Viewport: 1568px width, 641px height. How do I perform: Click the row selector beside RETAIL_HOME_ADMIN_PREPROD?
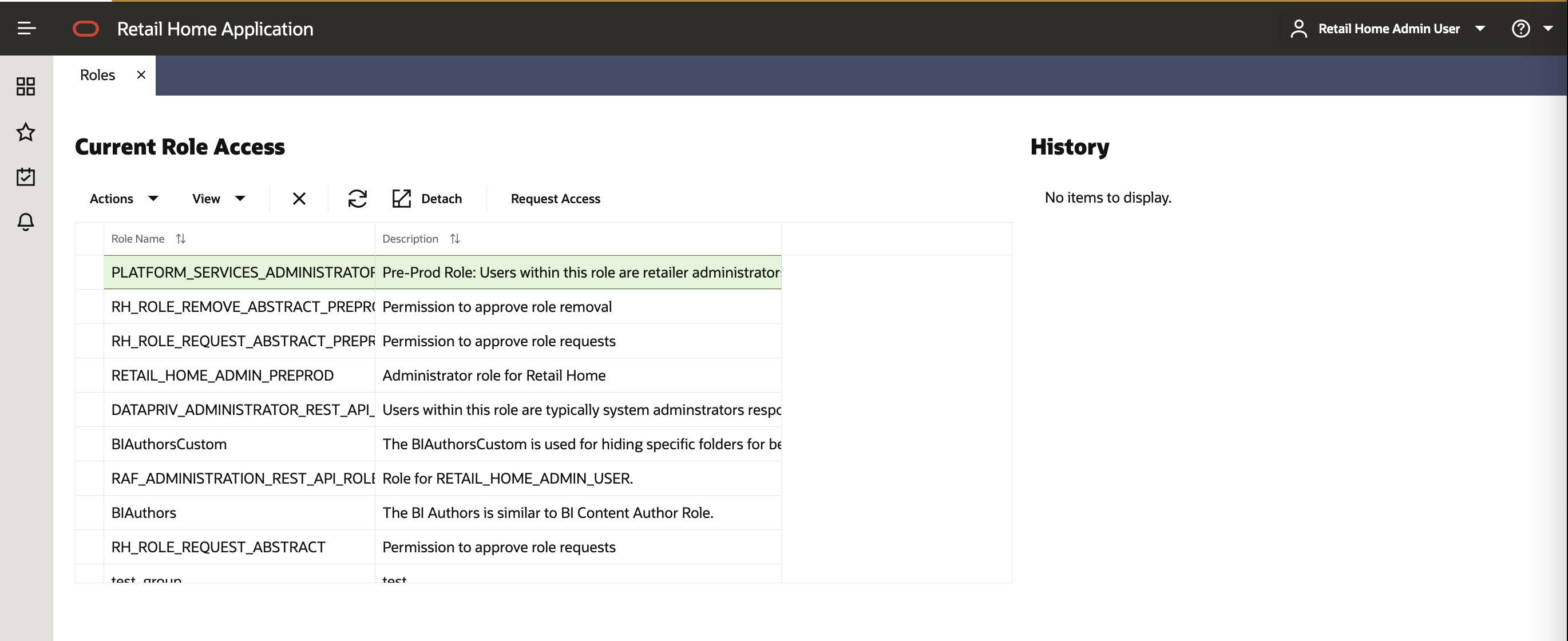89,375
